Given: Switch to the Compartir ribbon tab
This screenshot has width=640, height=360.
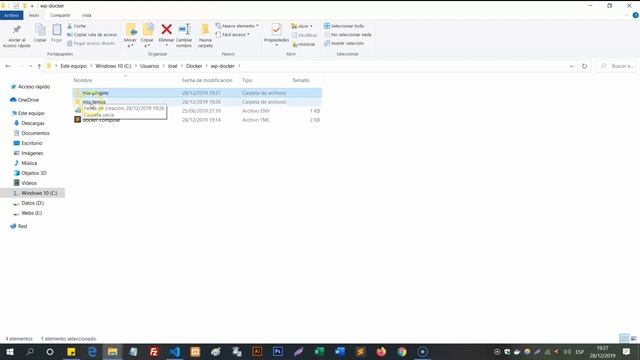Looking at the screenshot, I should click(60, 15).
